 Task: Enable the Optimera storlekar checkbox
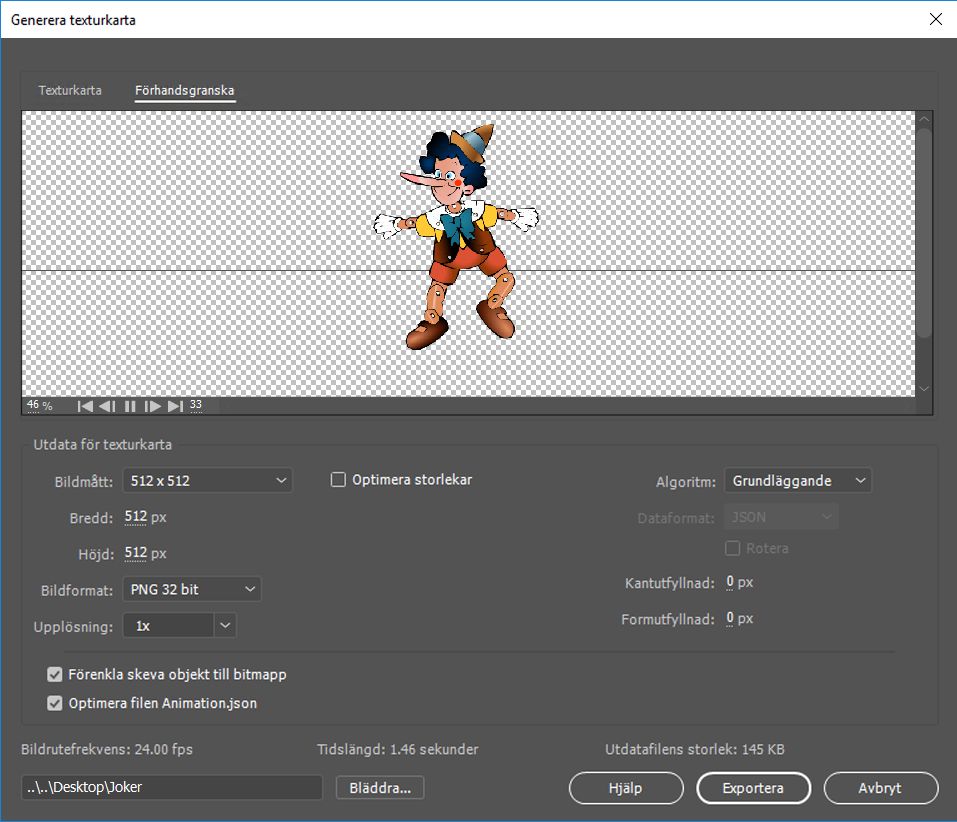coord(338,480)
